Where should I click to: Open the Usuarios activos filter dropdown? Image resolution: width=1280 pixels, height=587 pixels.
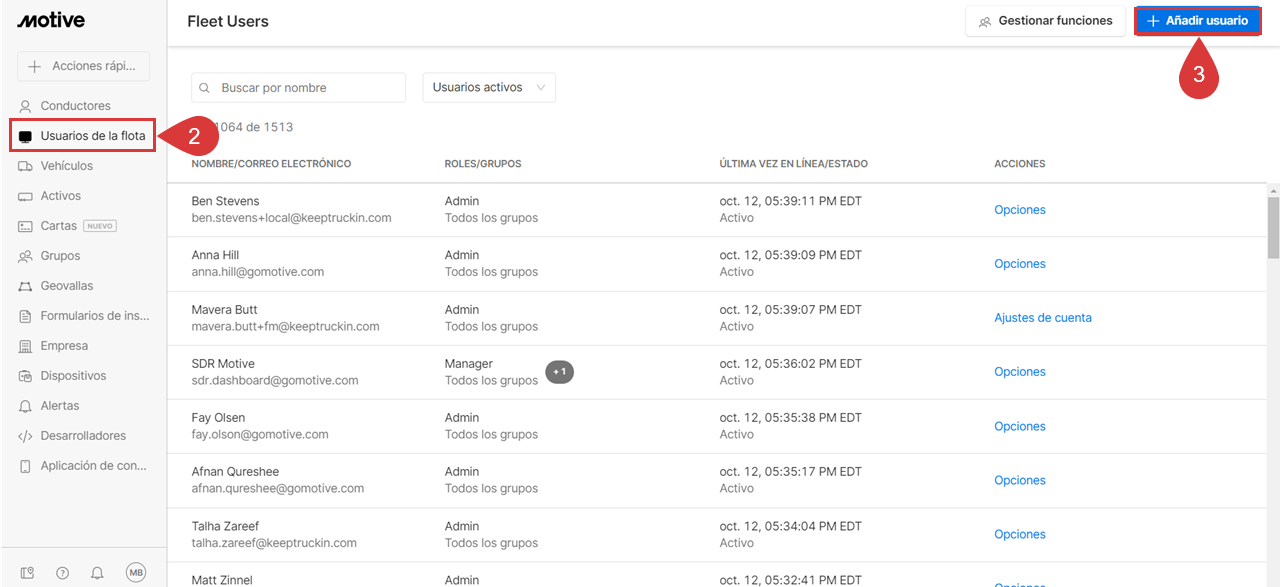click(489, 87)
